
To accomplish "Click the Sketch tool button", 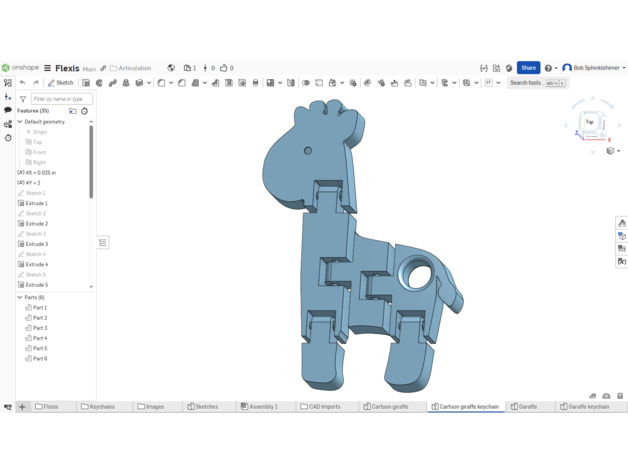I will 61,83.
